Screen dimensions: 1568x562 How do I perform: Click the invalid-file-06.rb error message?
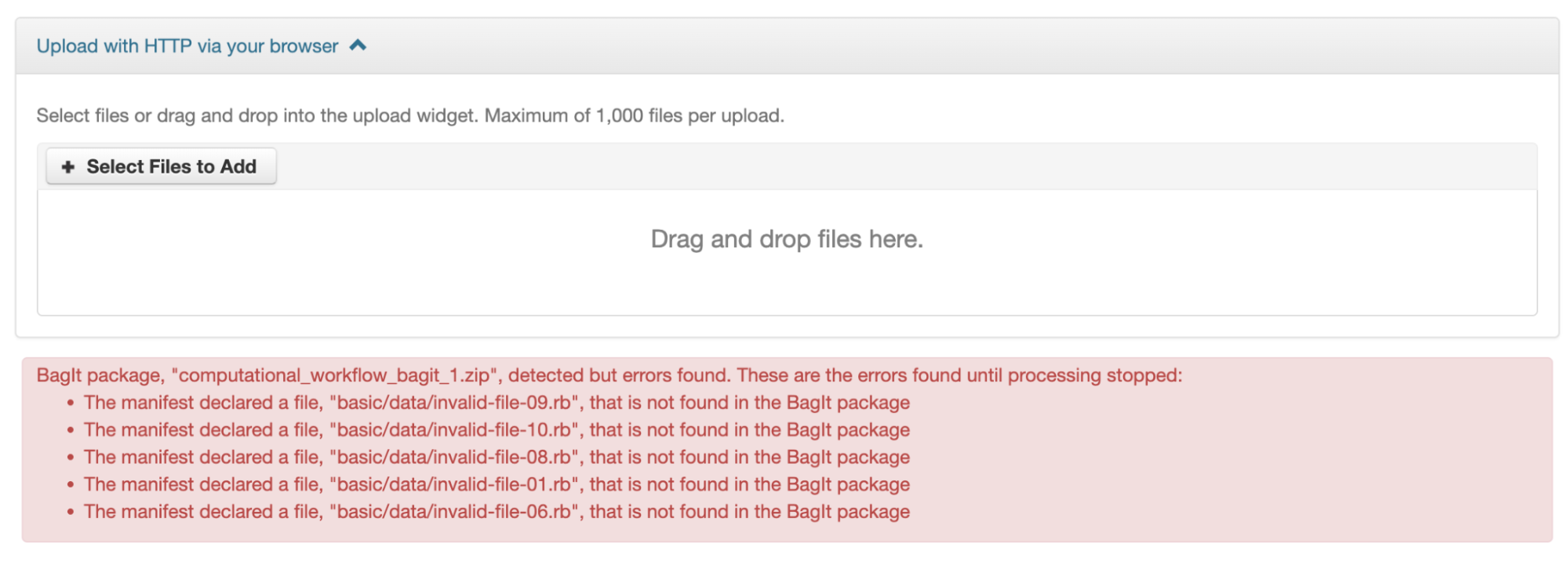497,513
